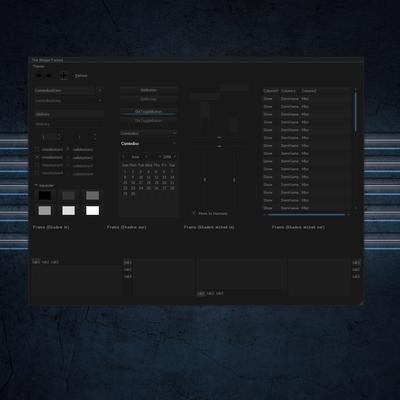Click the checkbutton4 checkbox
Screen dimensions: 400x400
click(37, 173)
